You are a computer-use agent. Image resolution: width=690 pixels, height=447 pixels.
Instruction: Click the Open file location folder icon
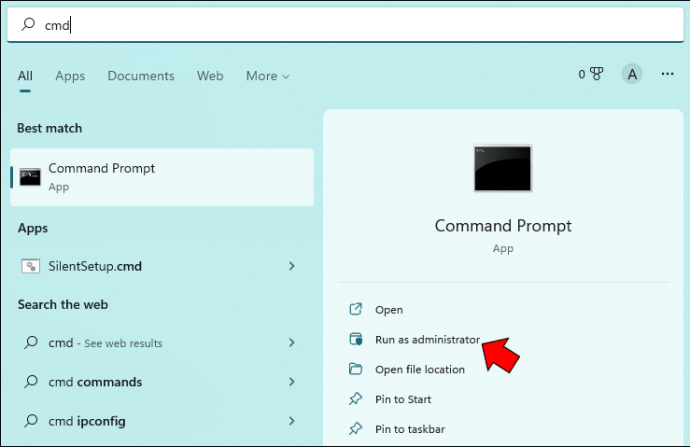click(356, 369)
